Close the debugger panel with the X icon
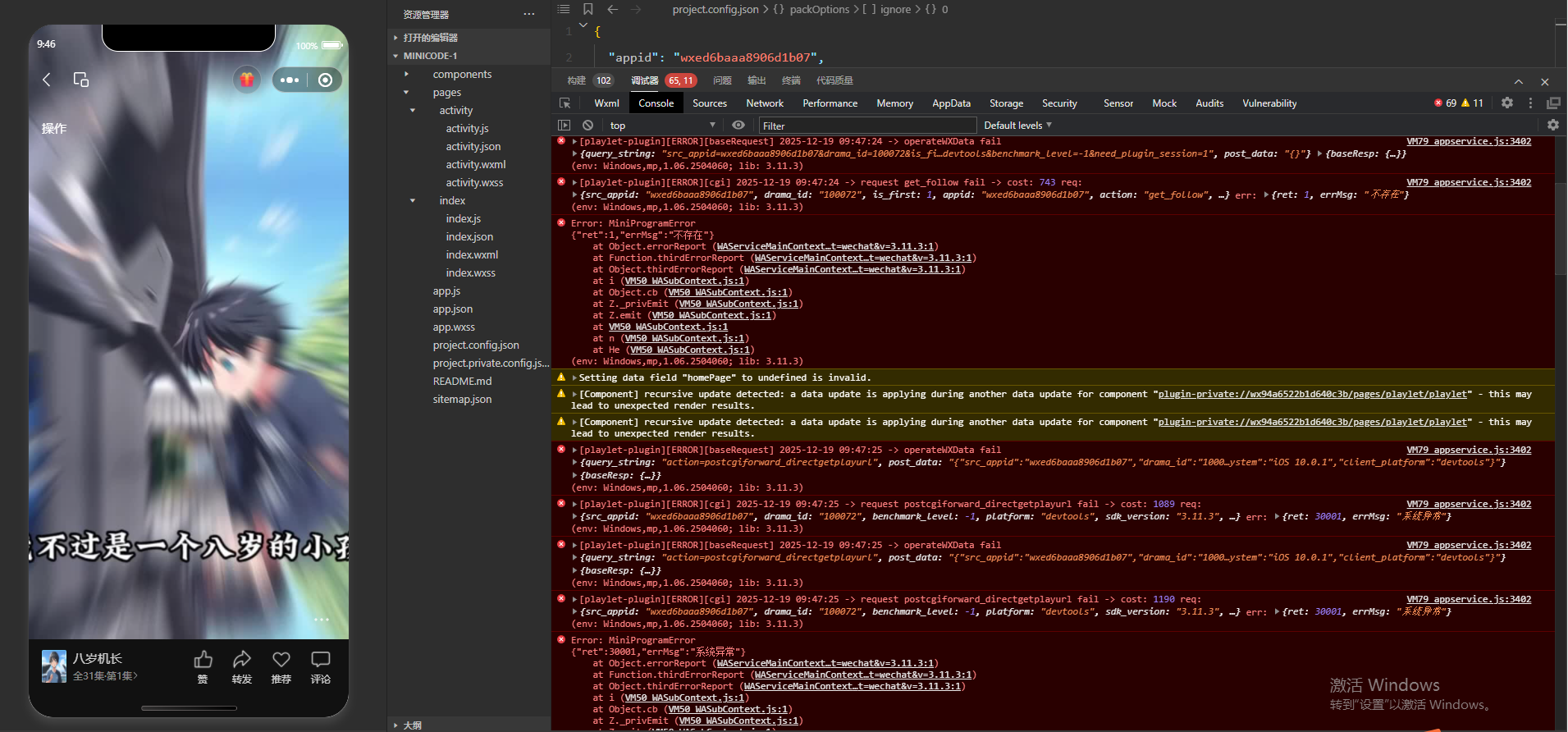The height and width of the screenshot is (732, 1568). [x=1545, y=82]
